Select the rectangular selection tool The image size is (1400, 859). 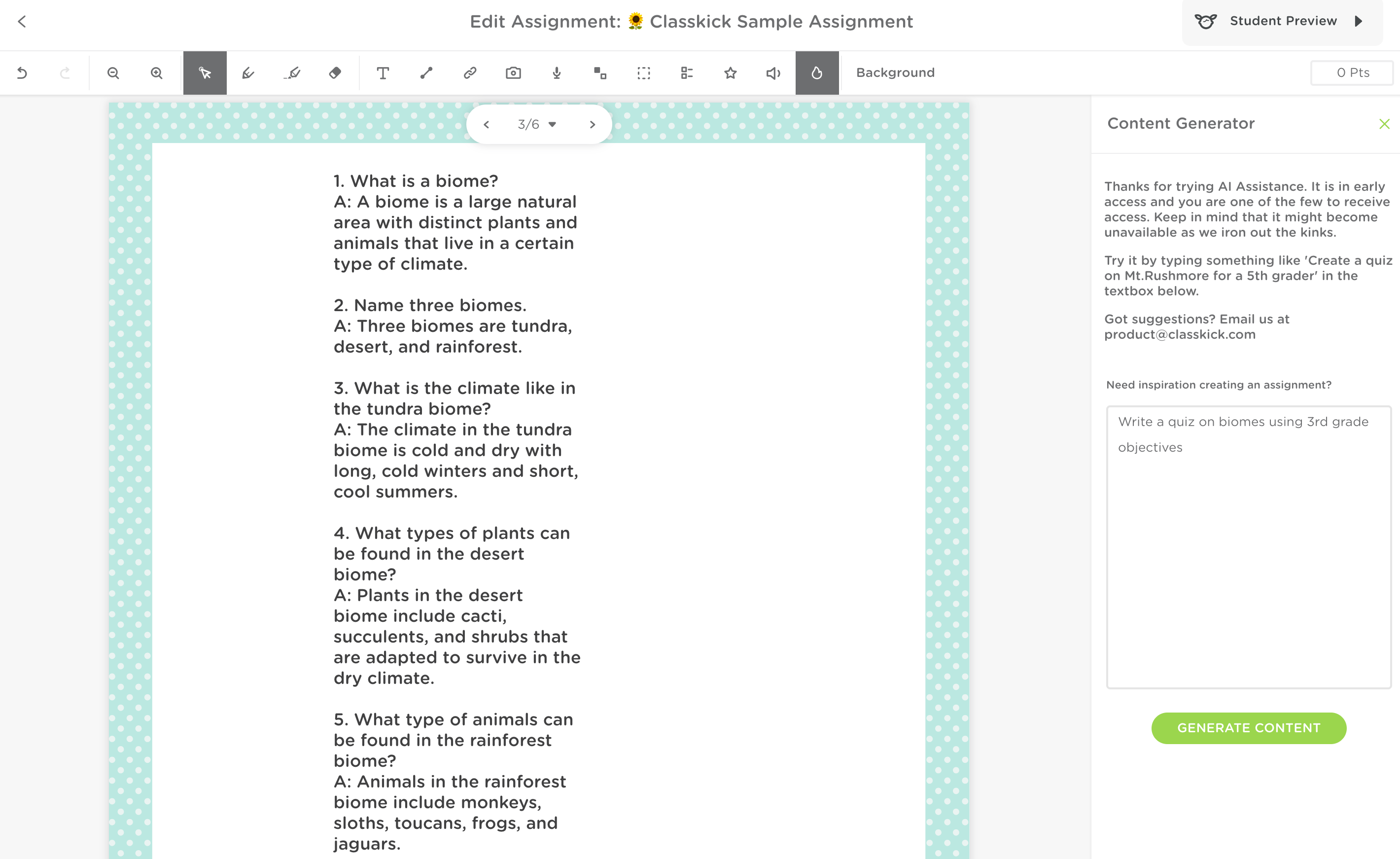click(x=643, y=73)
